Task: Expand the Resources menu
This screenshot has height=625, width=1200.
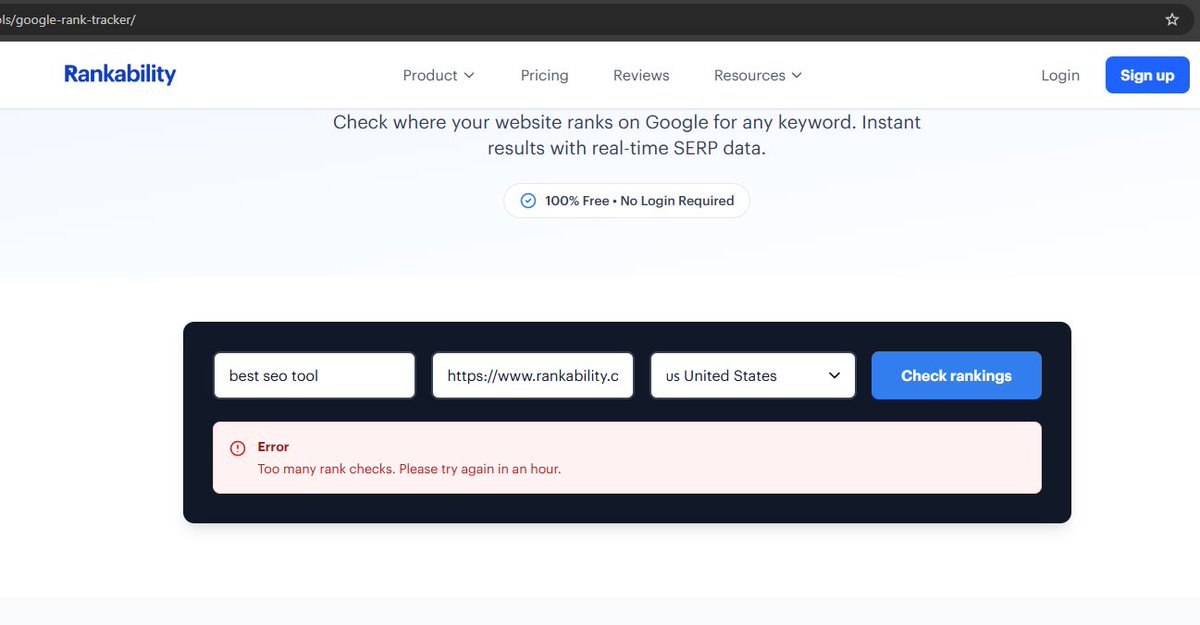Action: pyautogui.click(x=758, y=75)
